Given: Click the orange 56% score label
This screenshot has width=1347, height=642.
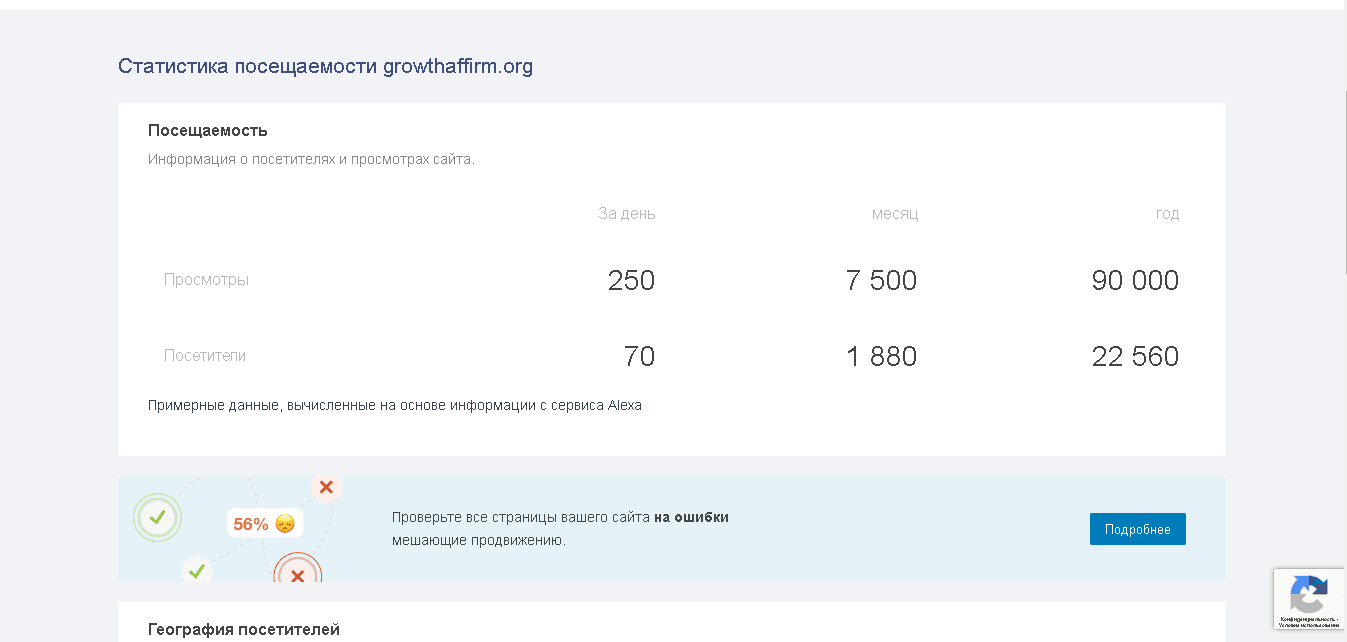Looking at the screenshot, I should [251, 524].
